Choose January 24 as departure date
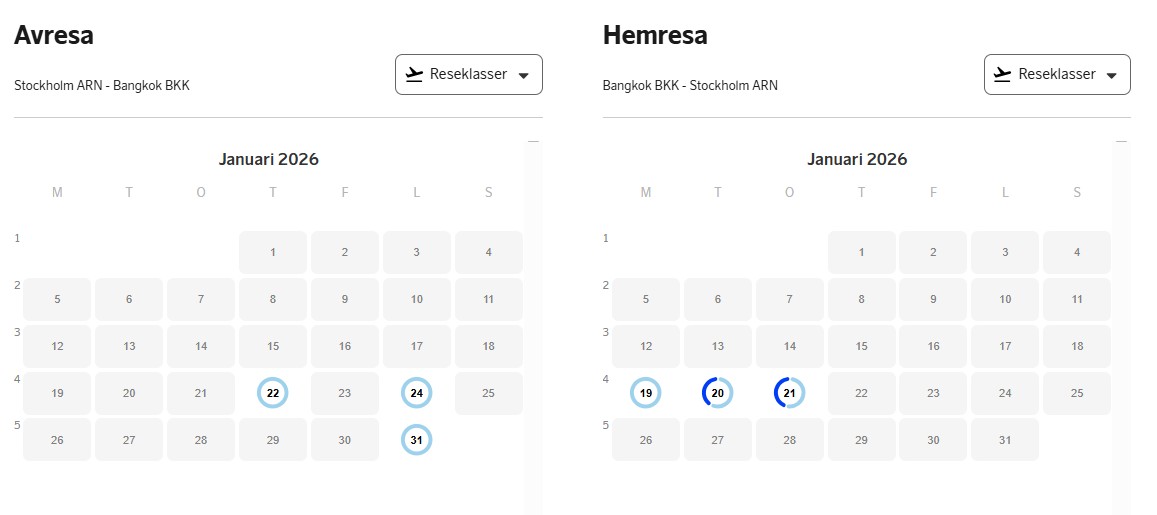 [x=417, y=393]
